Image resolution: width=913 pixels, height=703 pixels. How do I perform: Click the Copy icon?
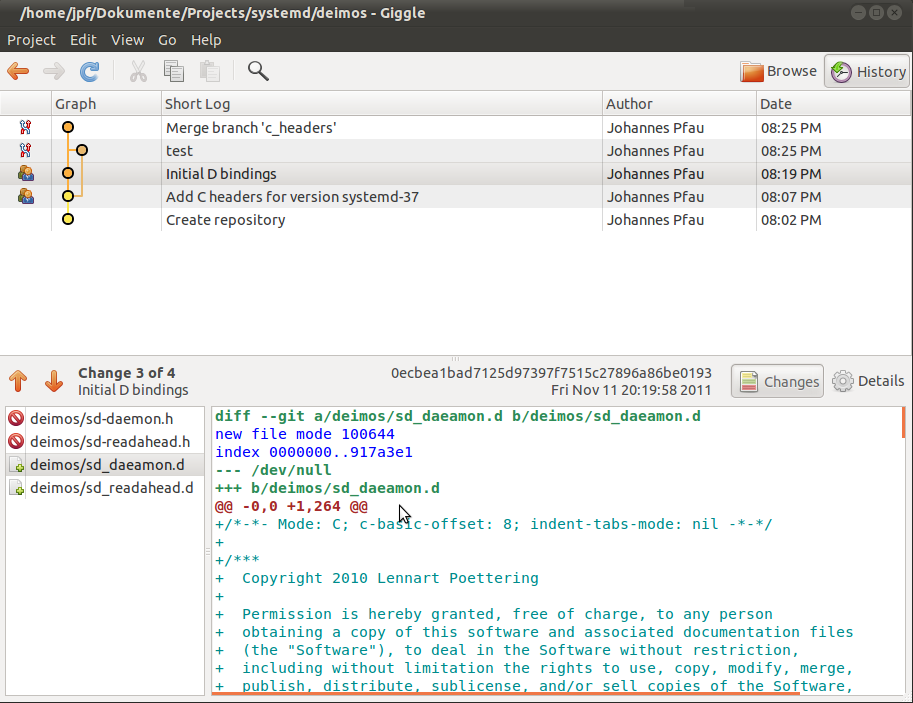tap(173, 71)
